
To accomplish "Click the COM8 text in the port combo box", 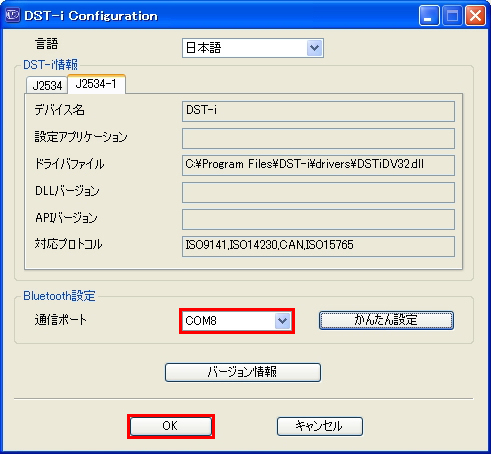I will tap(201, 321).
